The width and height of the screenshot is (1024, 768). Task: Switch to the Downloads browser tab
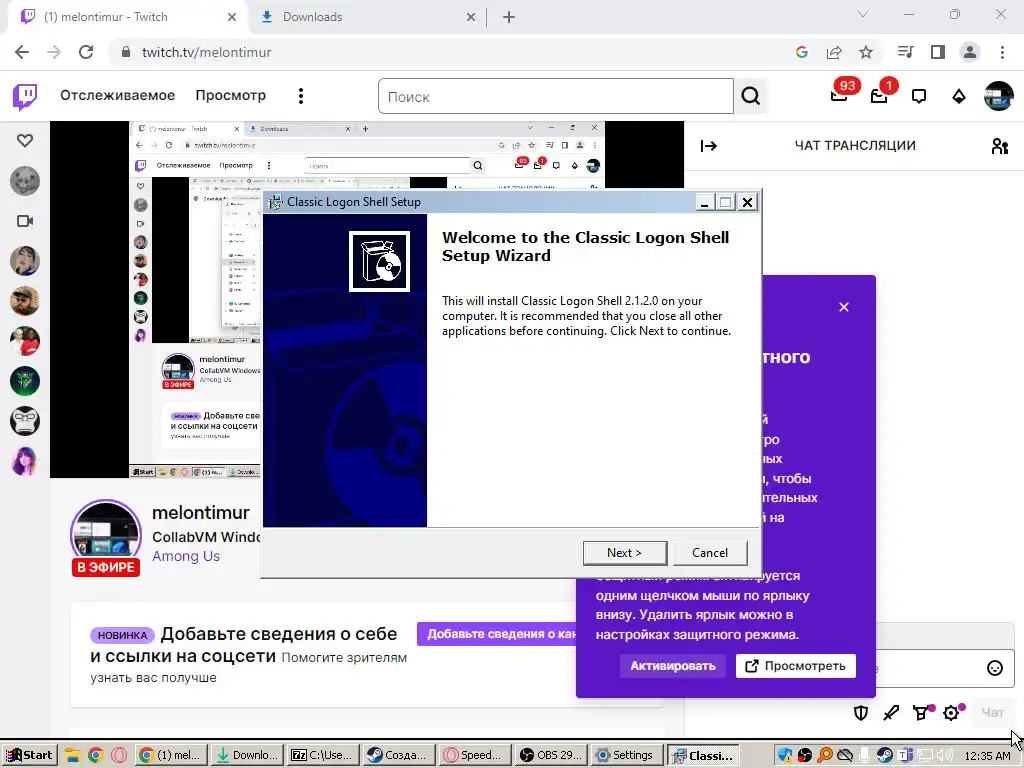[368, 17]
